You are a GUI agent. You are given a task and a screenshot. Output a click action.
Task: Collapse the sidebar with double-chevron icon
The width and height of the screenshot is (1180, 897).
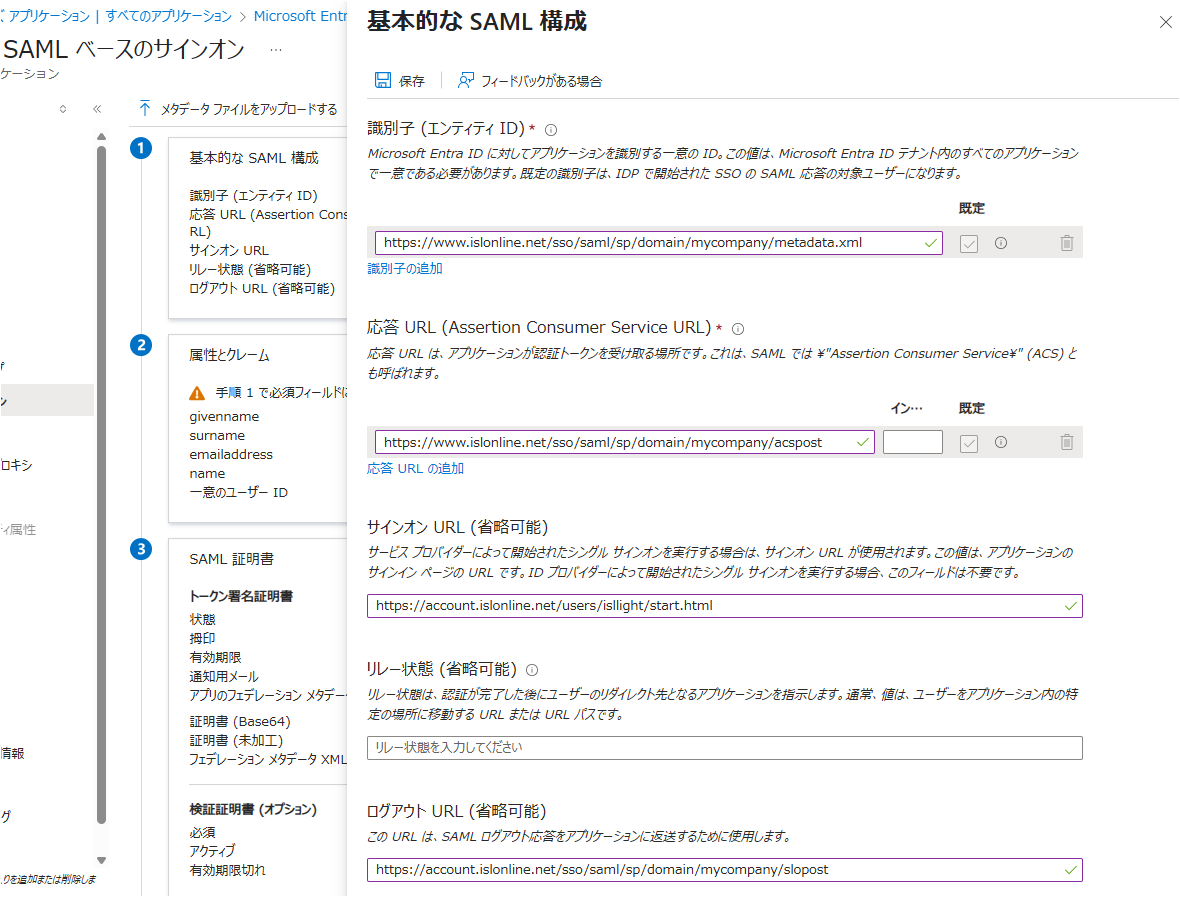(97, 109)
